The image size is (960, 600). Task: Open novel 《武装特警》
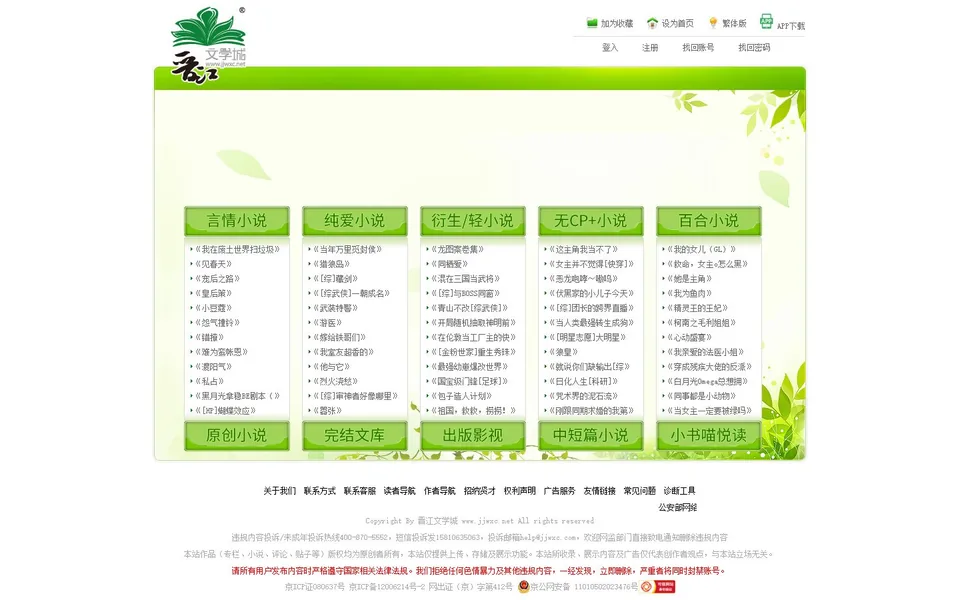tap(336, 308)
